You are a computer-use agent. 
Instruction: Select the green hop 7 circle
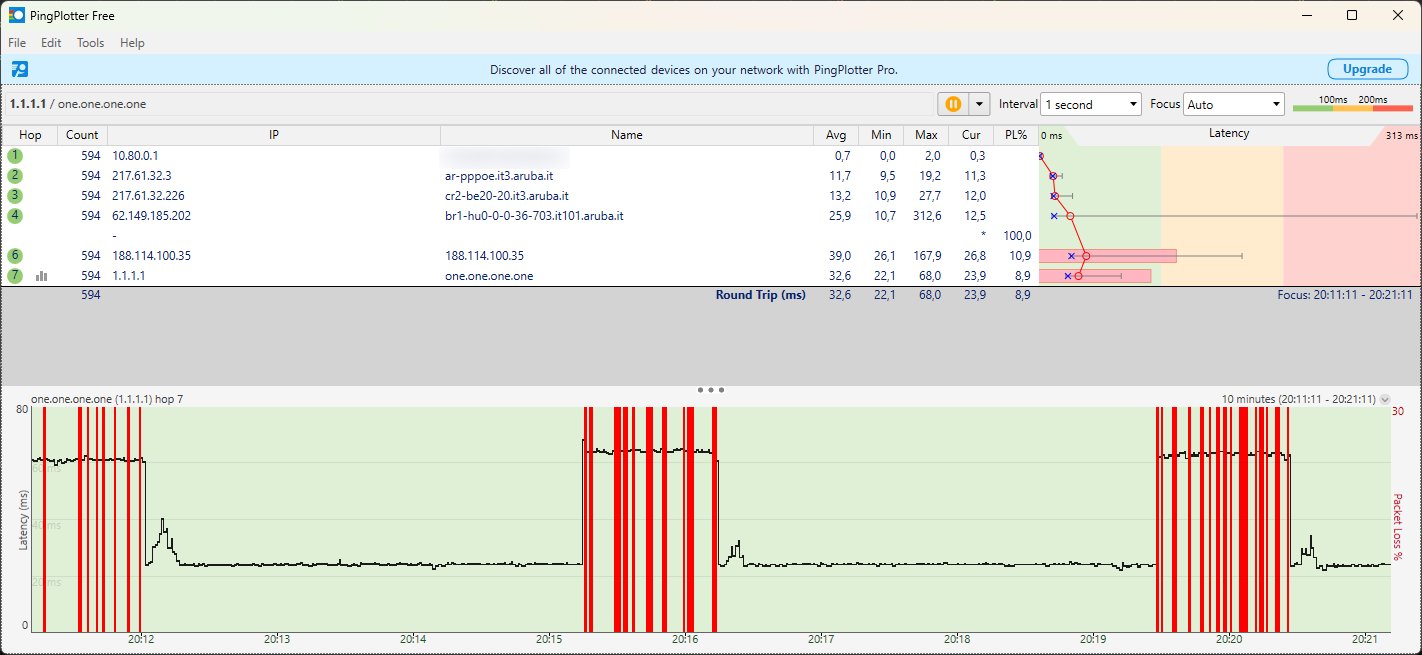(x=15, y=275)
